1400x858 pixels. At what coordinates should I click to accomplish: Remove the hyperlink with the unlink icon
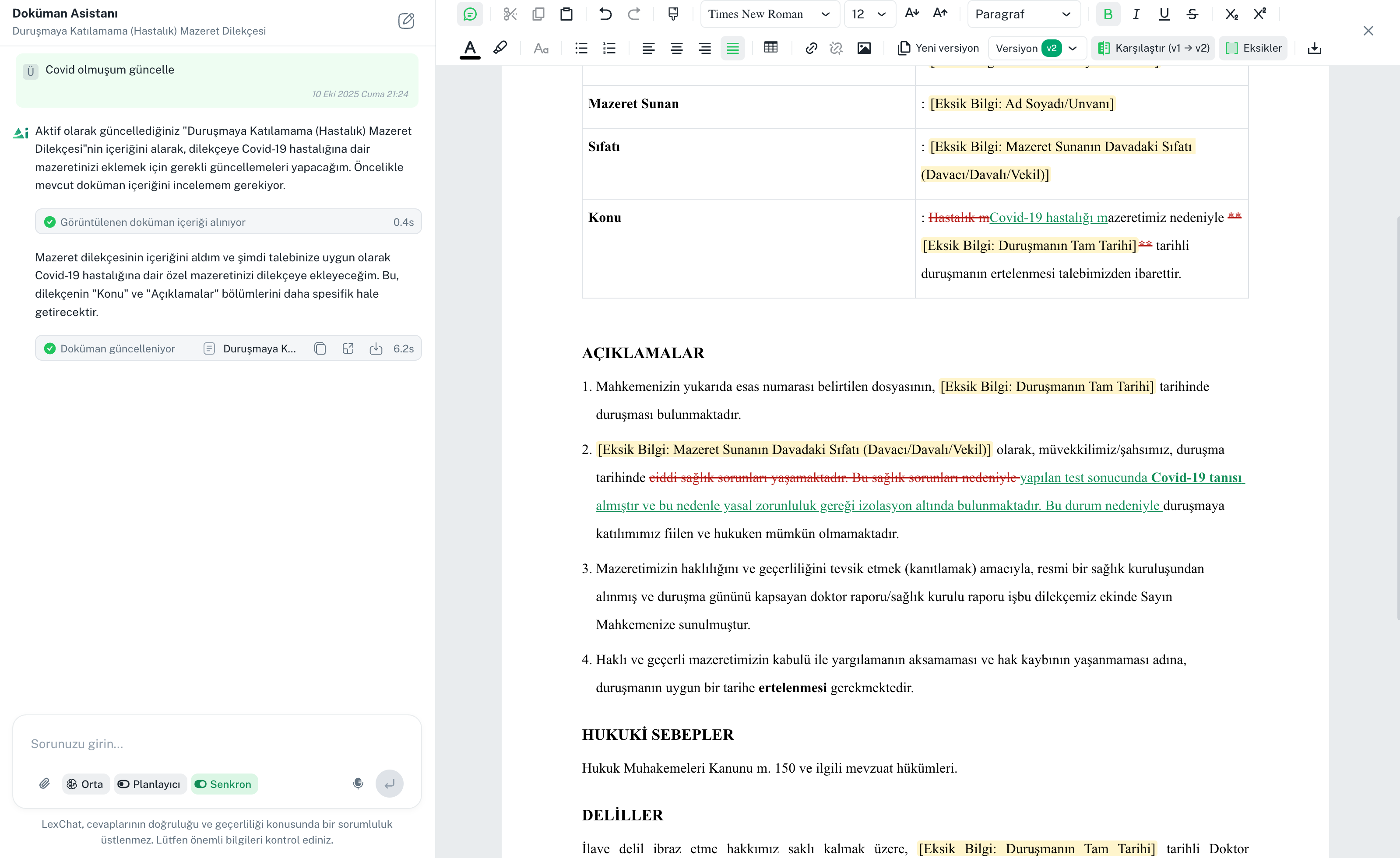836,48
